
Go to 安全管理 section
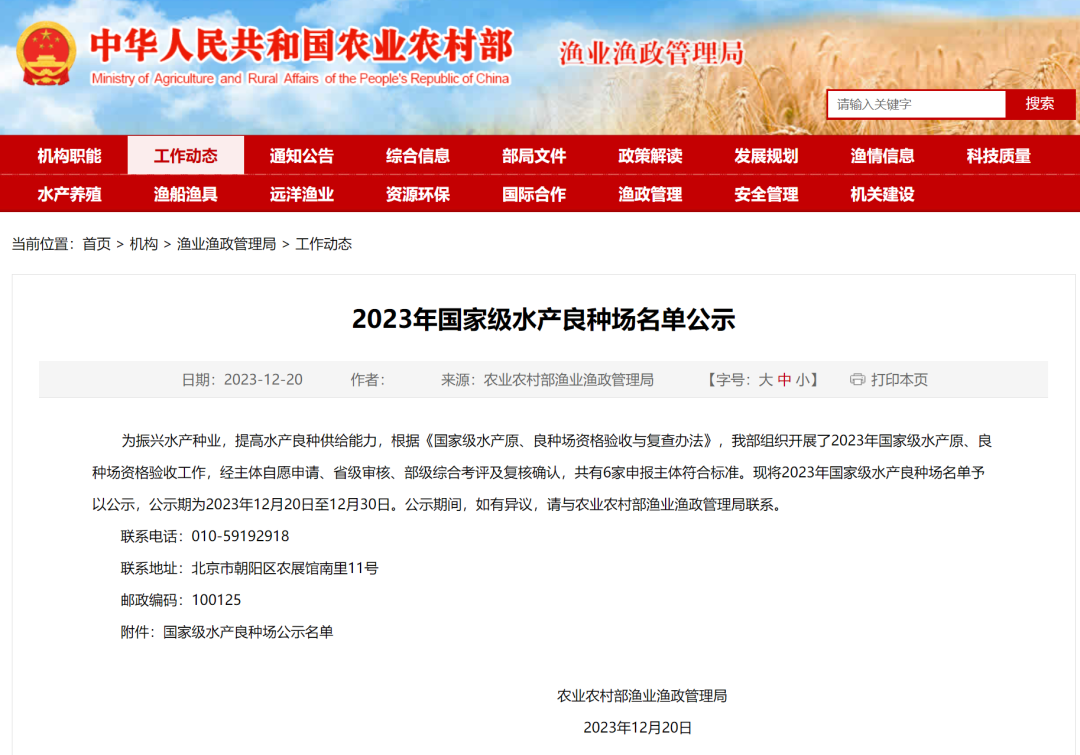pyautogui.click(x=766, y=194)
